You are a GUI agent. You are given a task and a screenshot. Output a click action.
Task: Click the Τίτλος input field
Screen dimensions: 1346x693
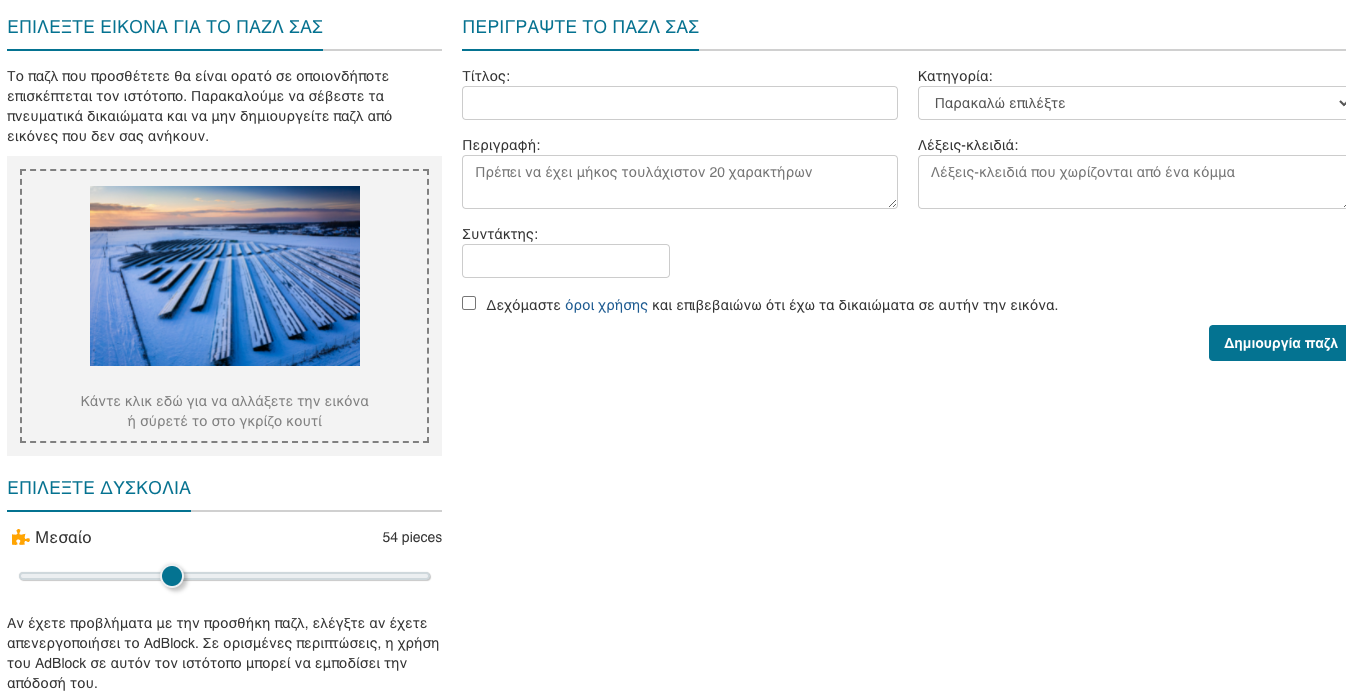tap(680, 103)
